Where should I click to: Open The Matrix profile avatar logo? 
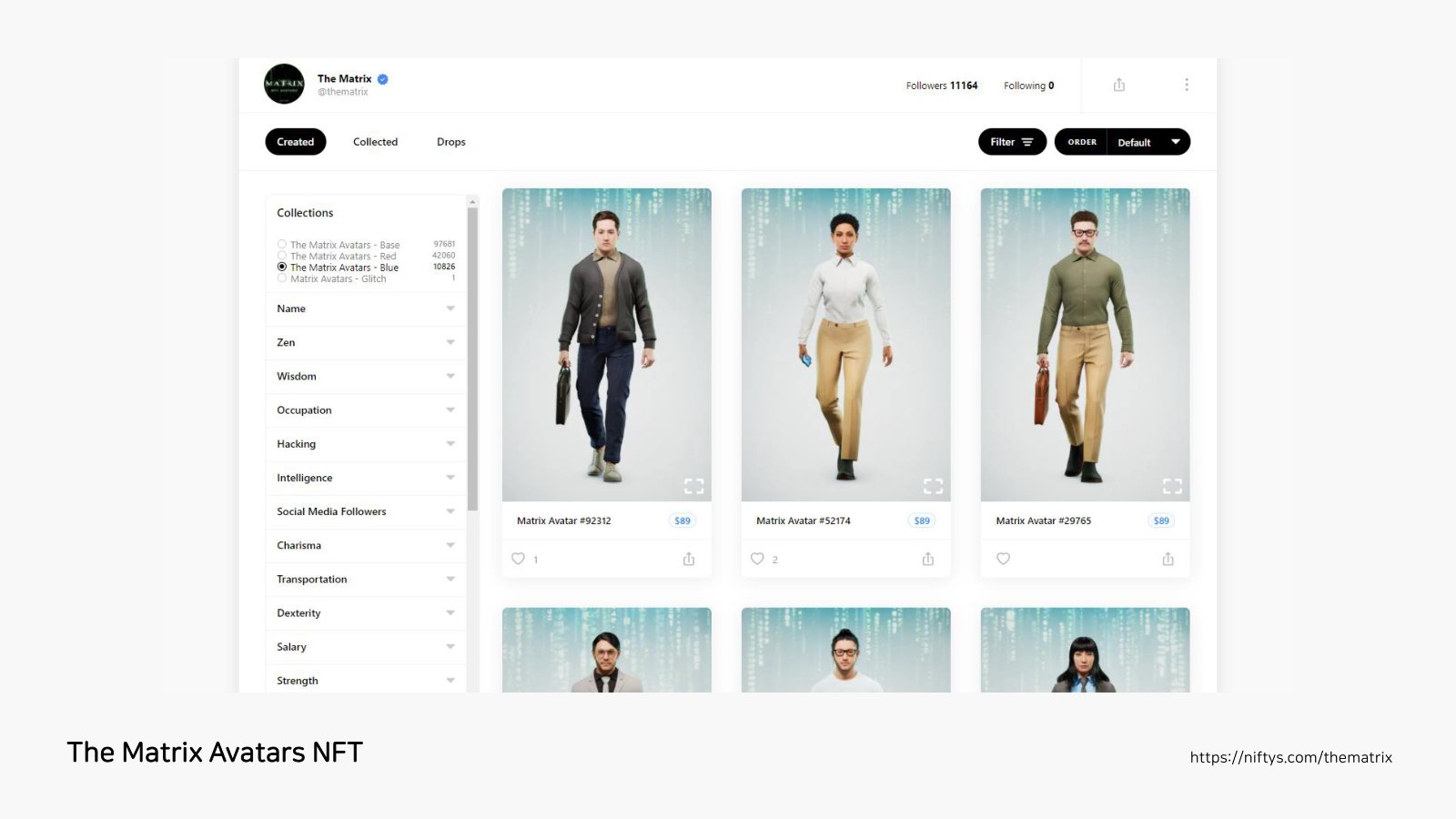(x=284, y=84)
